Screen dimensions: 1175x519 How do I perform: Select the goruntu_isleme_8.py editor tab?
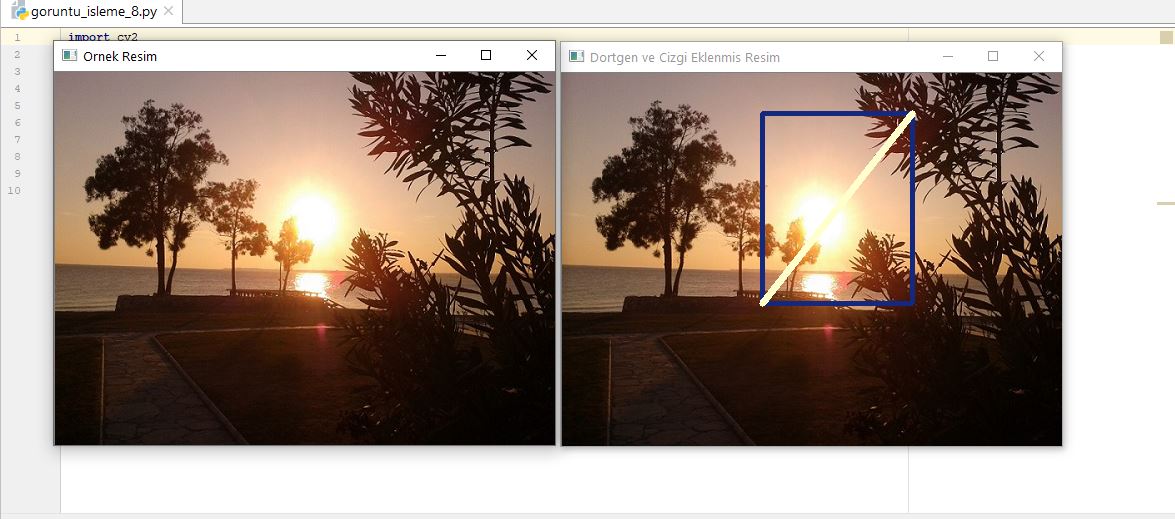[92, 11]
